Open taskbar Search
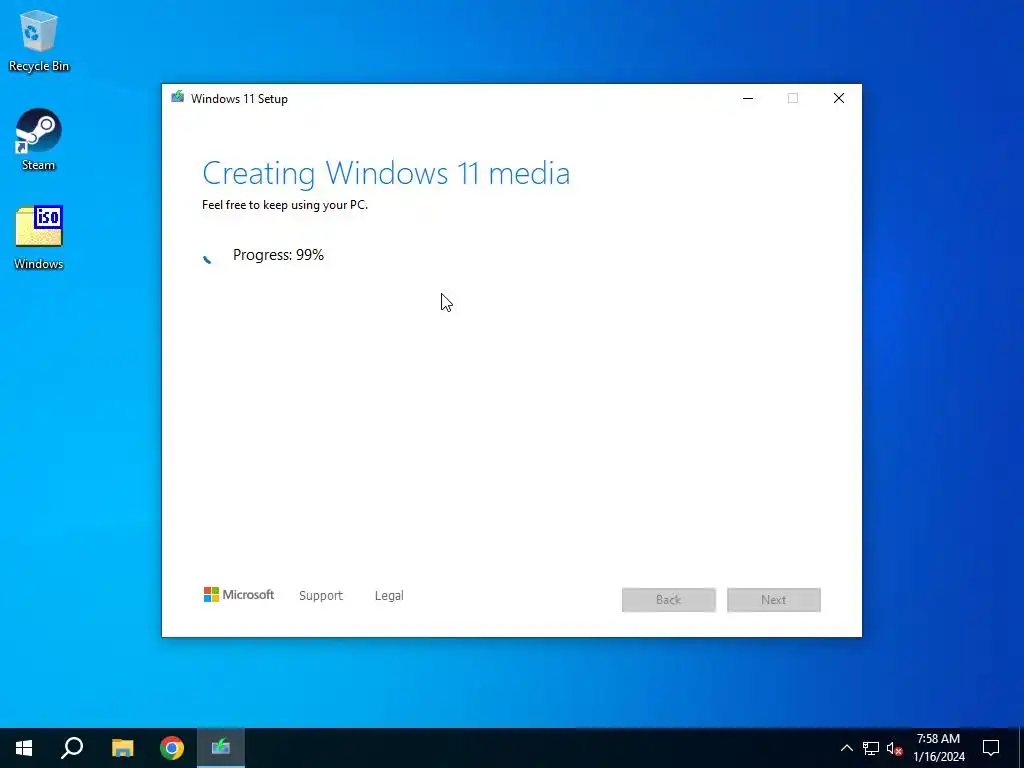 [72, 748]
